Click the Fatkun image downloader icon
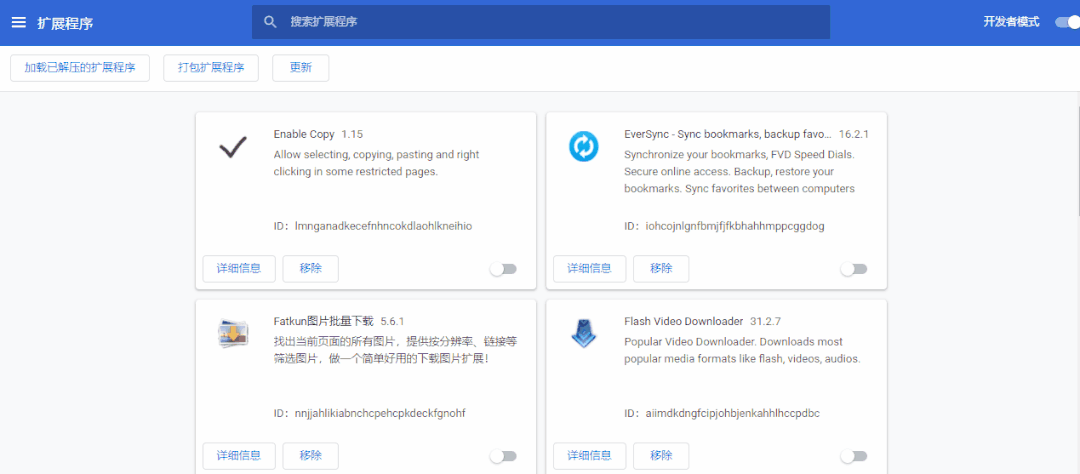The width and height of the screenshot is (1080, 474). coord(233,334)
